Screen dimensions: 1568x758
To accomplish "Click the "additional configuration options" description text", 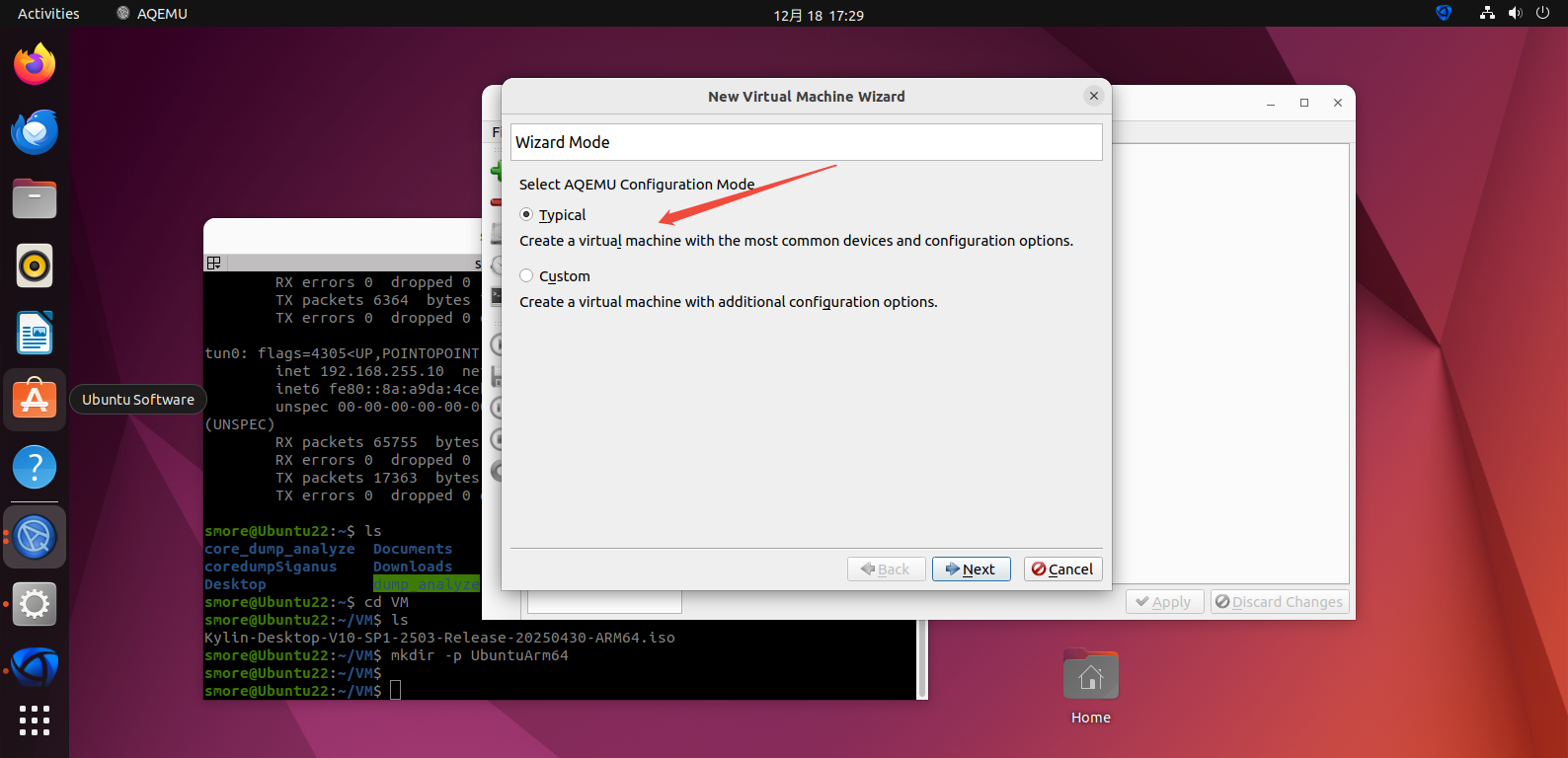I will click(x=729, y=302).
